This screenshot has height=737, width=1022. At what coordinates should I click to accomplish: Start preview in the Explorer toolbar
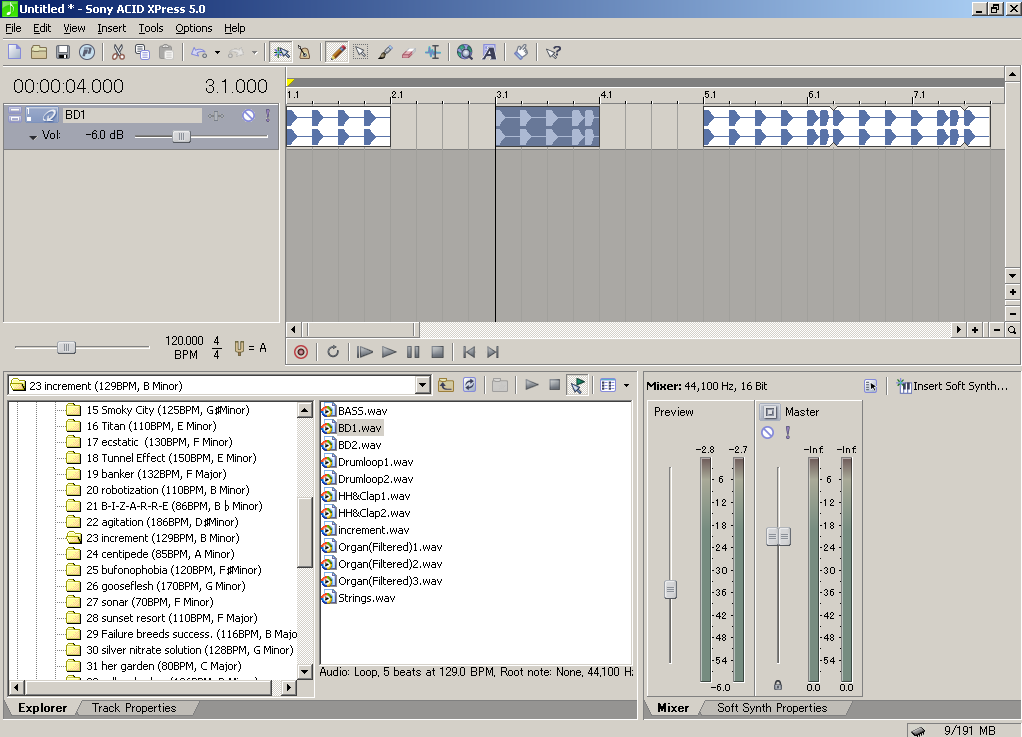coord(532,385)
